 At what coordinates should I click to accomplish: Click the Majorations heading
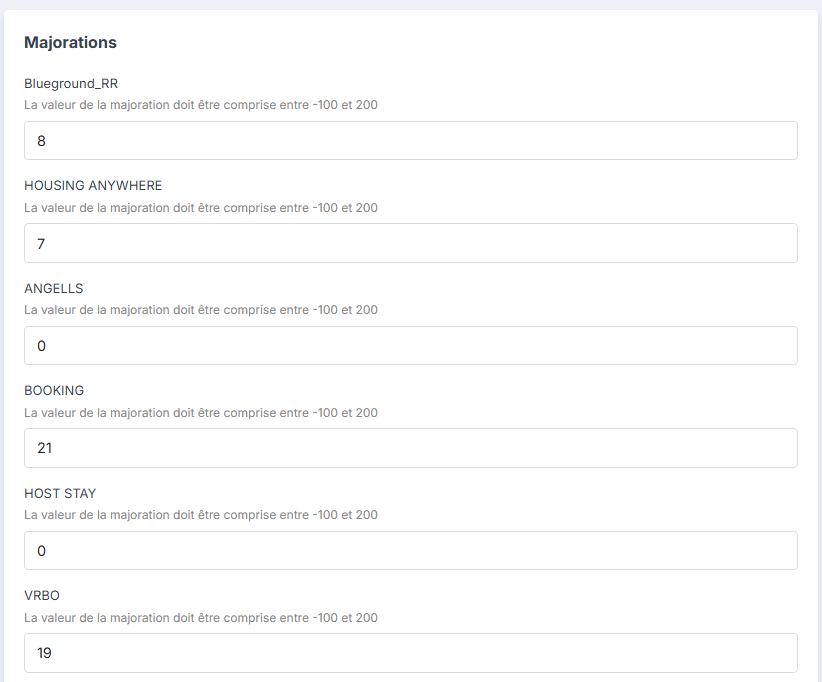point(70,42)
